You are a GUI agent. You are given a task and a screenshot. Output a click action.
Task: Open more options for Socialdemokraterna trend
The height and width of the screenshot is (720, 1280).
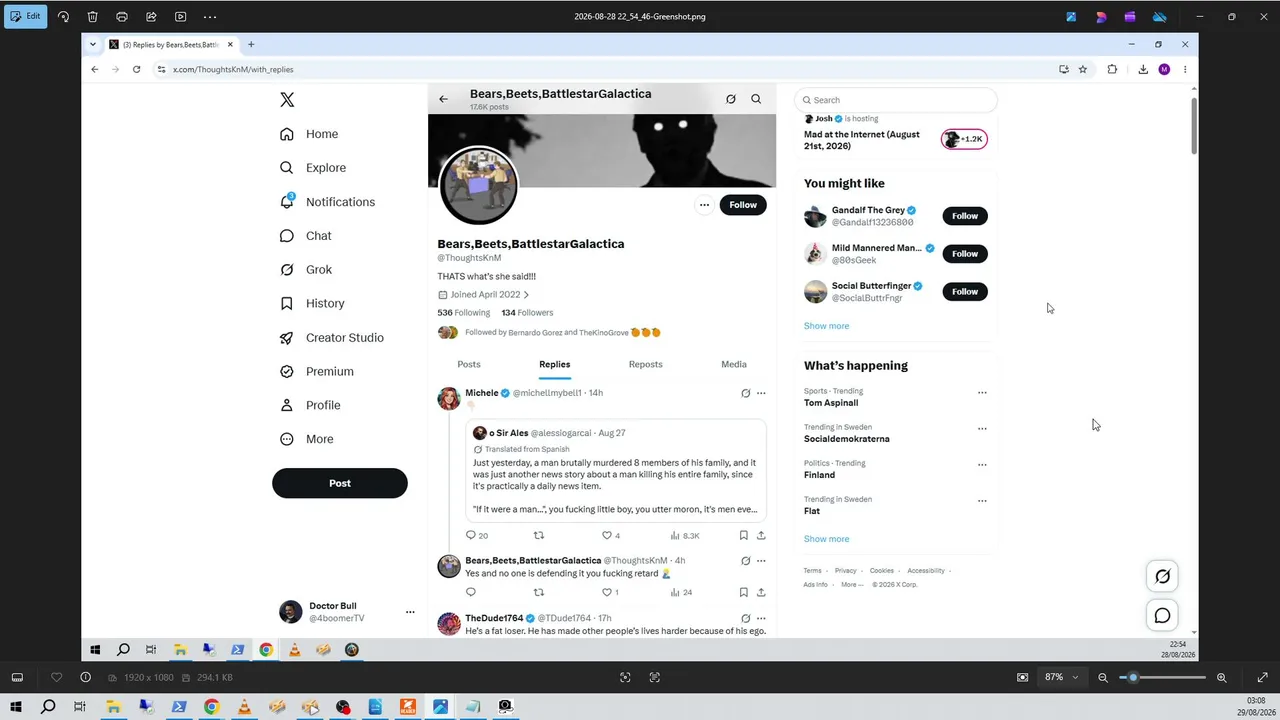tap(982, 429)
